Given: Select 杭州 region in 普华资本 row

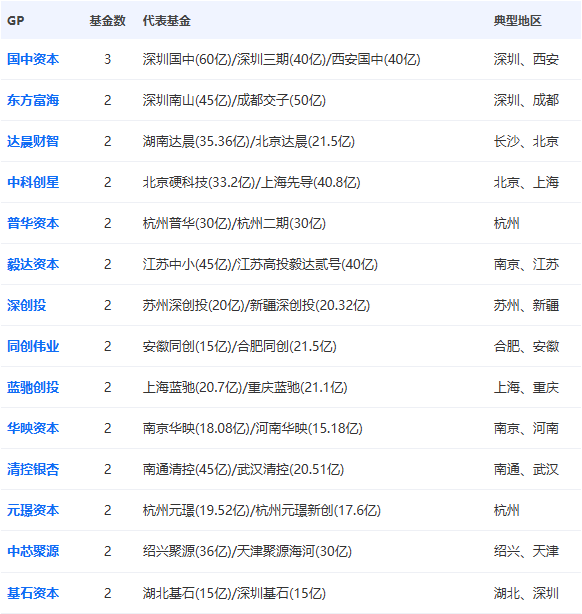Looking at the screenshot, I should pos(506,224).
